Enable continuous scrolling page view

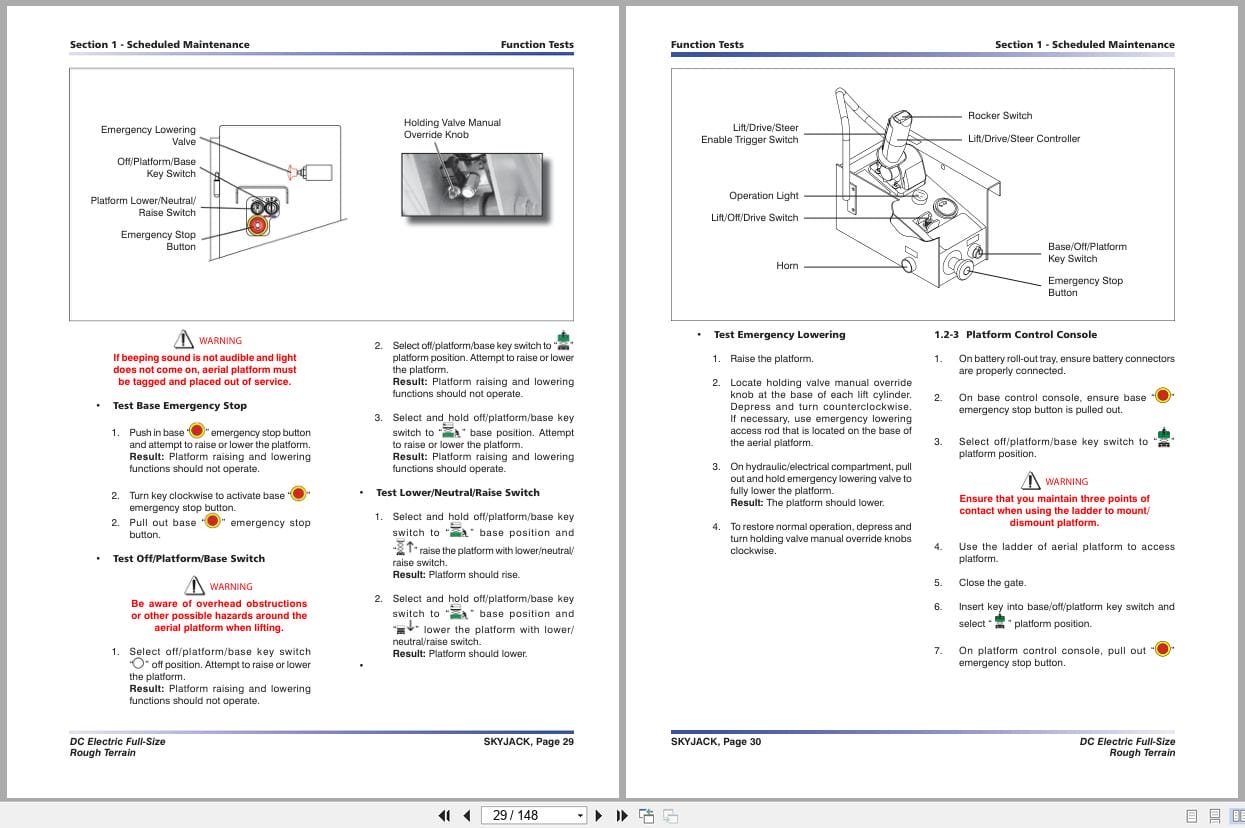1213,815
